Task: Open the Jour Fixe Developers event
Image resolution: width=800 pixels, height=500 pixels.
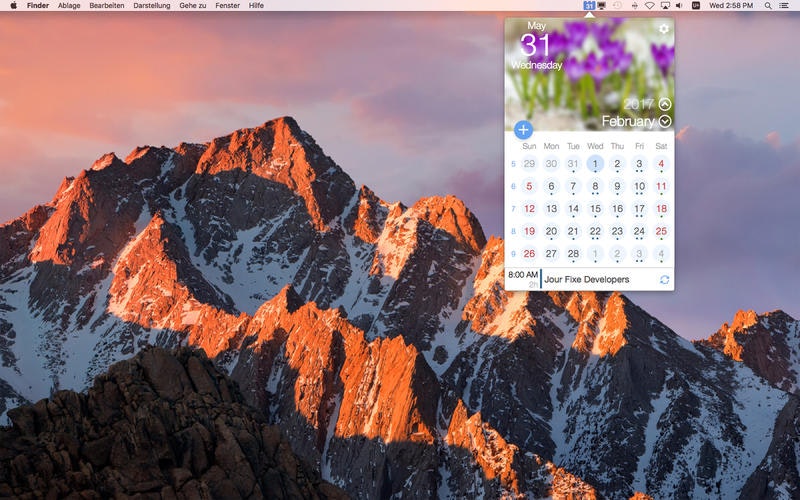Action: (x=586, y=280)
